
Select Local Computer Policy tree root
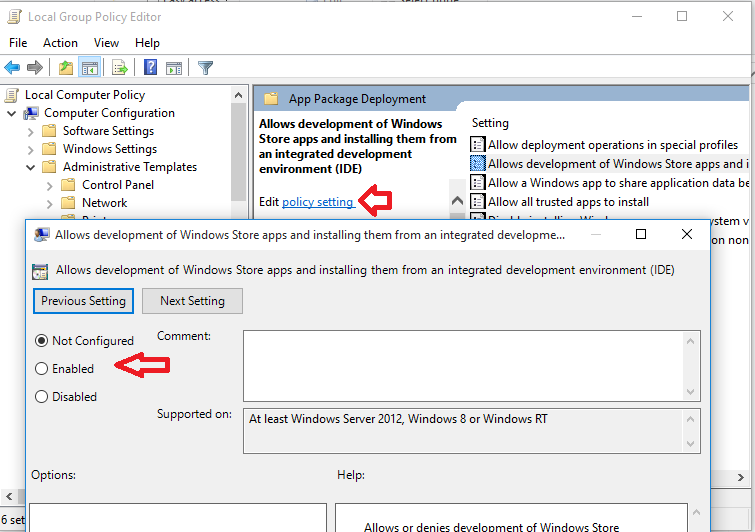(x=85, y=95)
